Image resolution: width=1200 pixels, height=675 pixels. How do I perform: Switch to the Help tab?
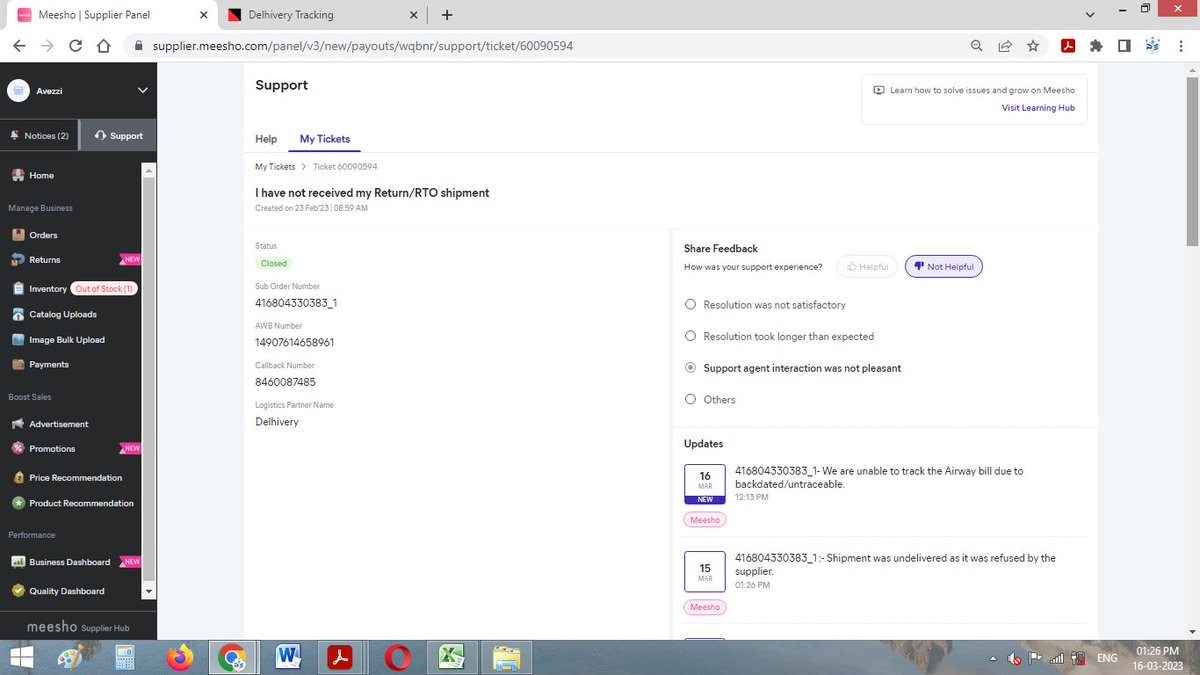pyautogui.click(x=266, y=139)
